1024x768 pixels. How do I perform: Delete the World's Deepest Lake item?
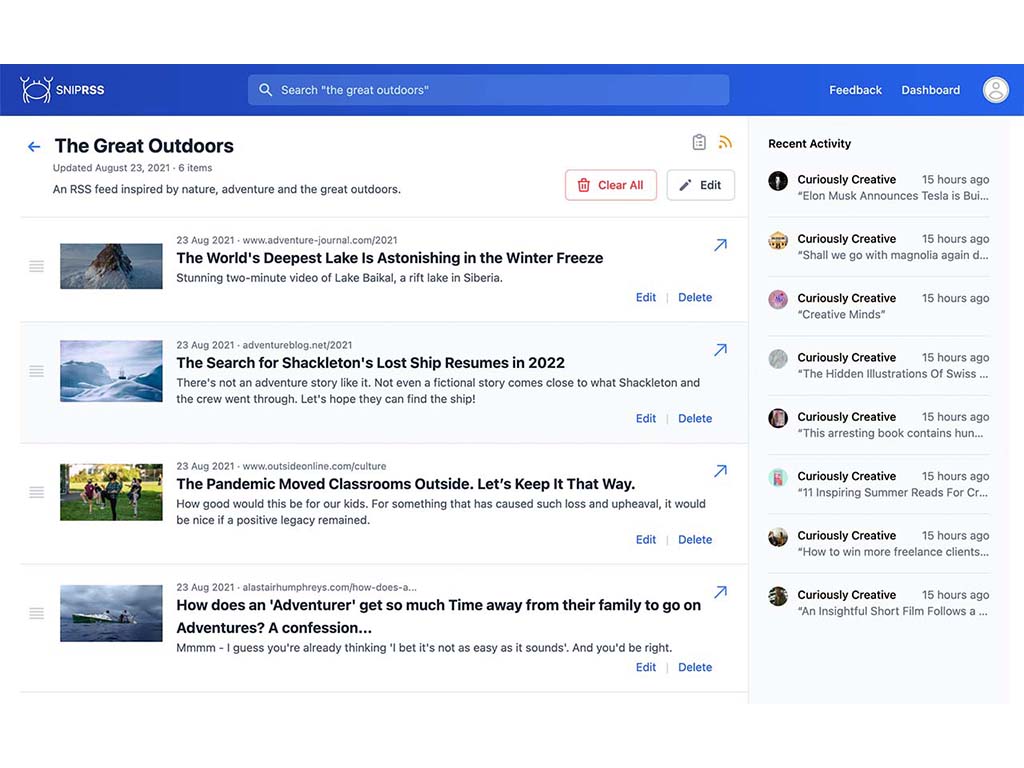click(695, 297)
